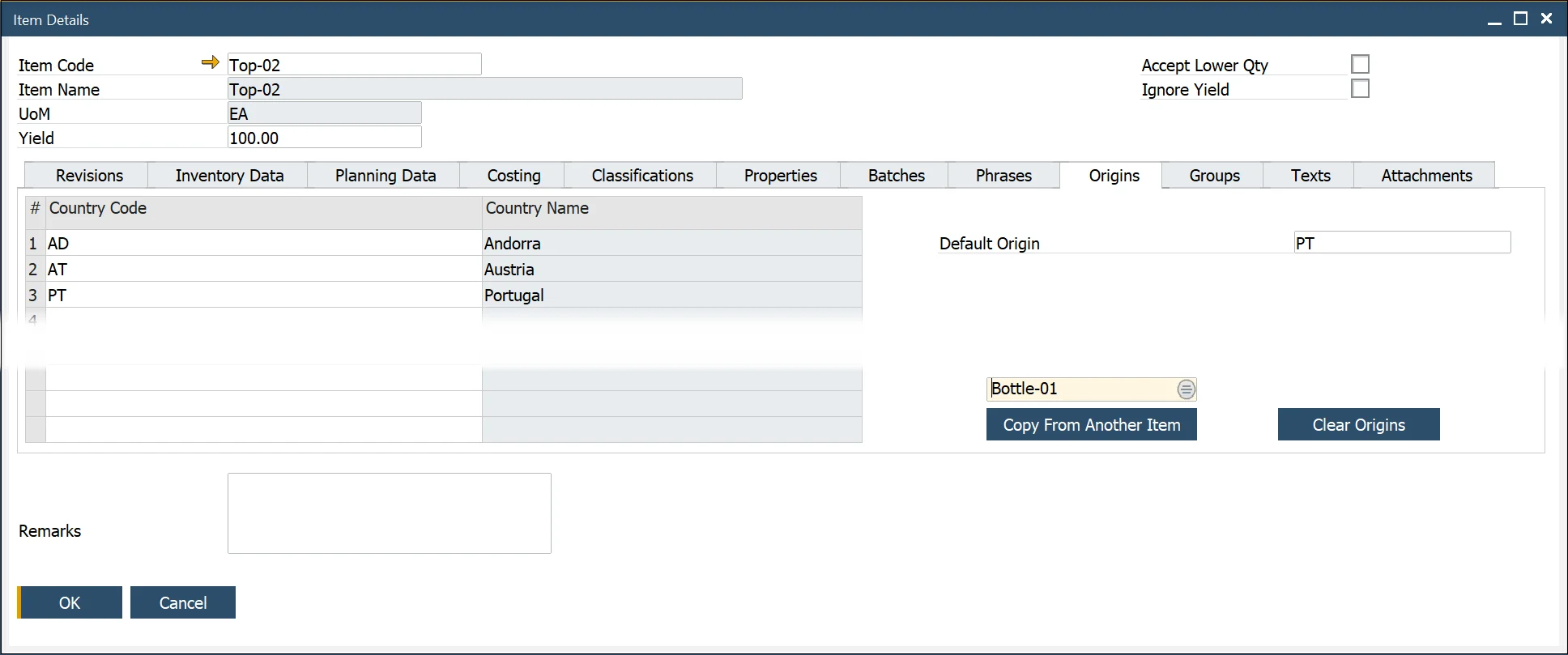Screen dimensions: 1568x655
Task: Click the orange link arrow beside Item Code
Action: [210, 62]
